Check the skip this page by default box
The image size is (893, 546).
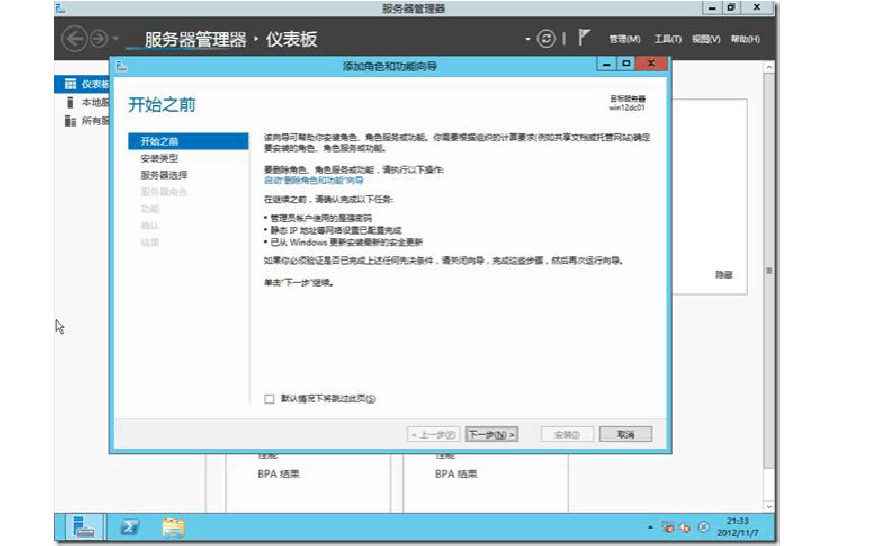click(269, 399)
